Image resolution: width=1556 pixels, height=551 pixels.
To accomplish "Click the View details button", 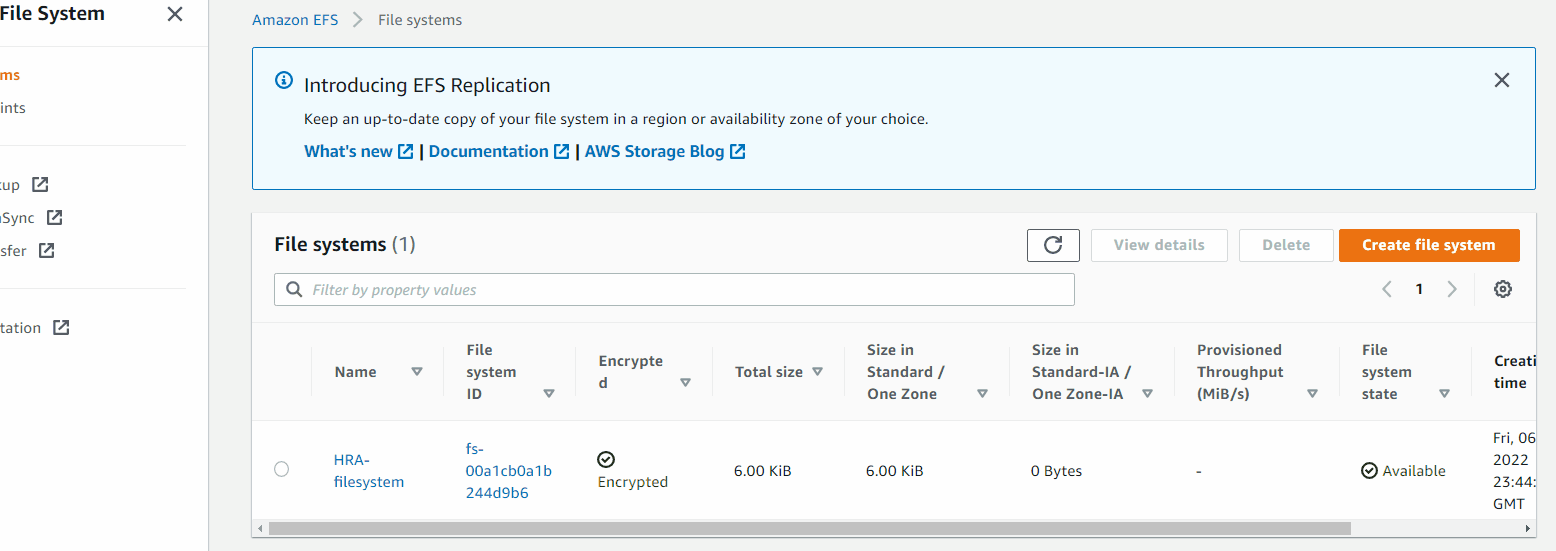I will (1159, 245).
